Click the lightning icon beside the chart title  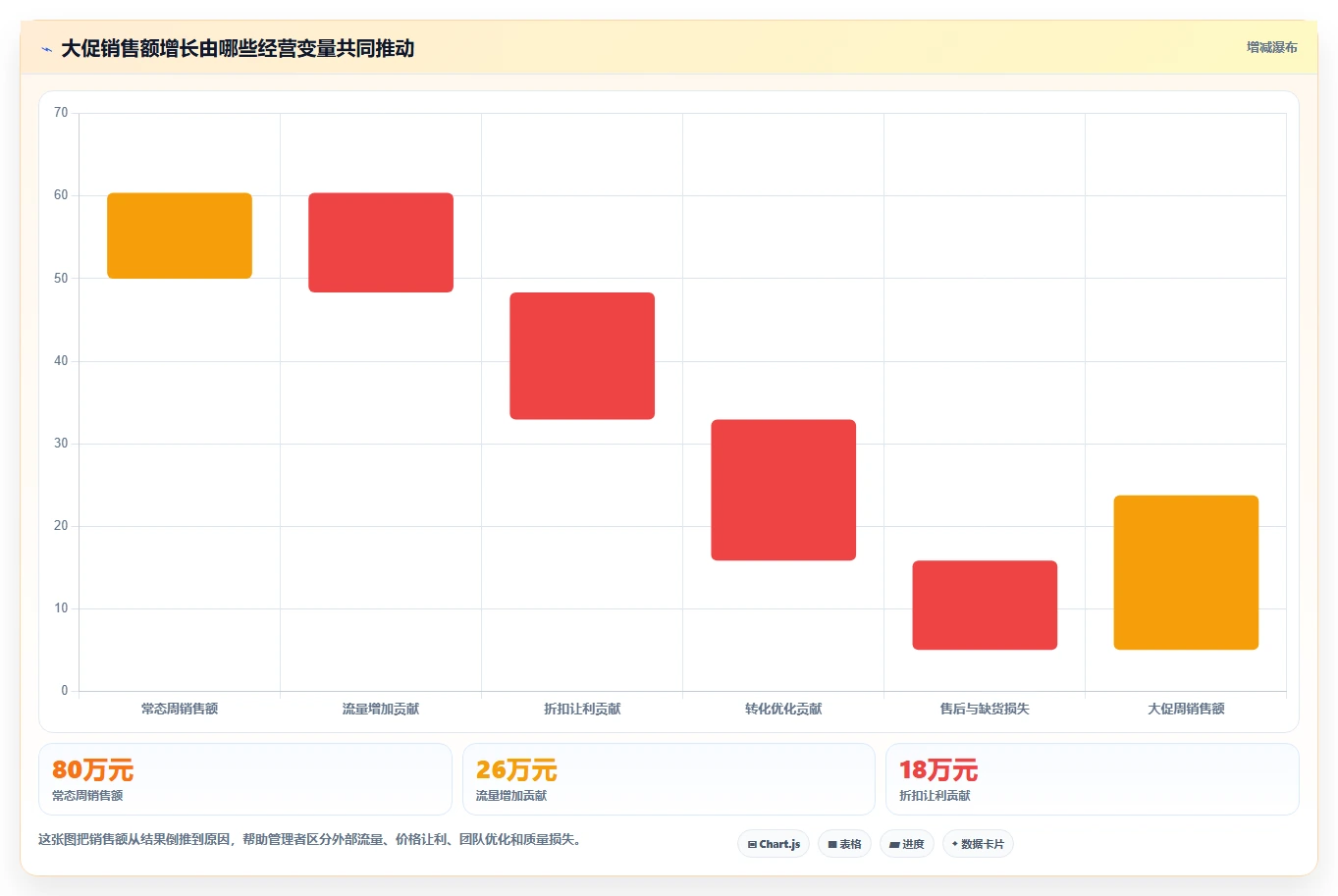[x=46, y=49]
